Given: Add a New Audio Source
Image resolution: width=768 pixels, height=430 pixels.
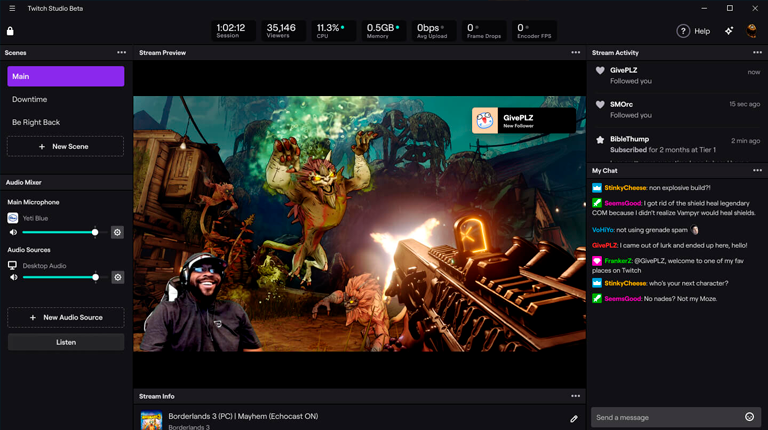Looking at the screenshot, I should pos(66,317).
